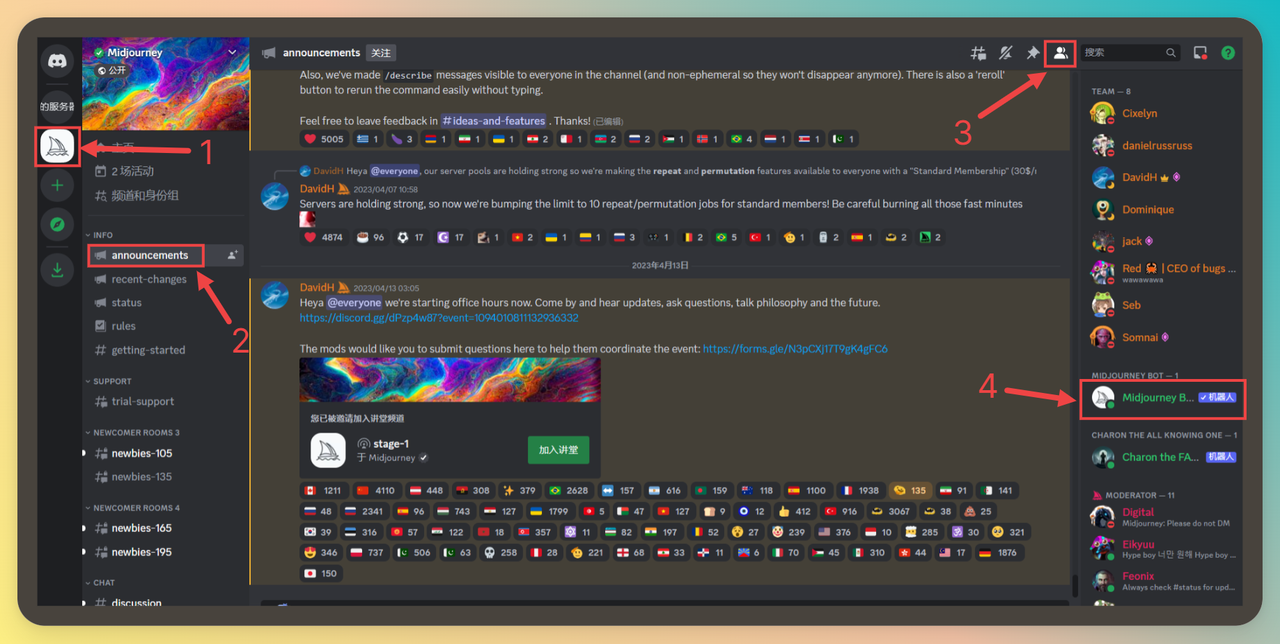This screenshot has height=644, width=1280.
Task: Click the Add a Server plus icon
Action: point(57,185)
